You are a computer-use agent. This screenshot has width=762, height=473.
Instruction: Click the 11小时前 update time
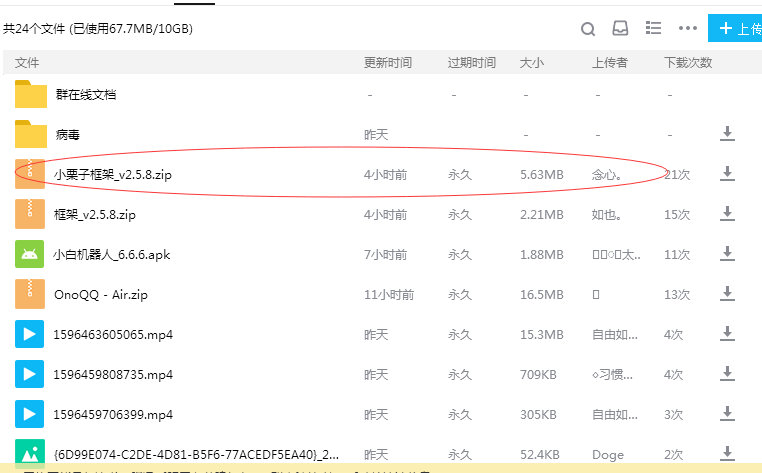click(389, 295)
